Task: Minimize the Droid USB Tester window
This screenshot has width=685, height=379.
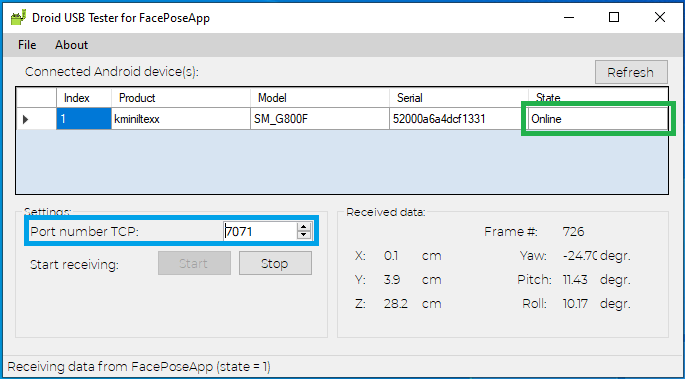Action: [x=569, y=17]
